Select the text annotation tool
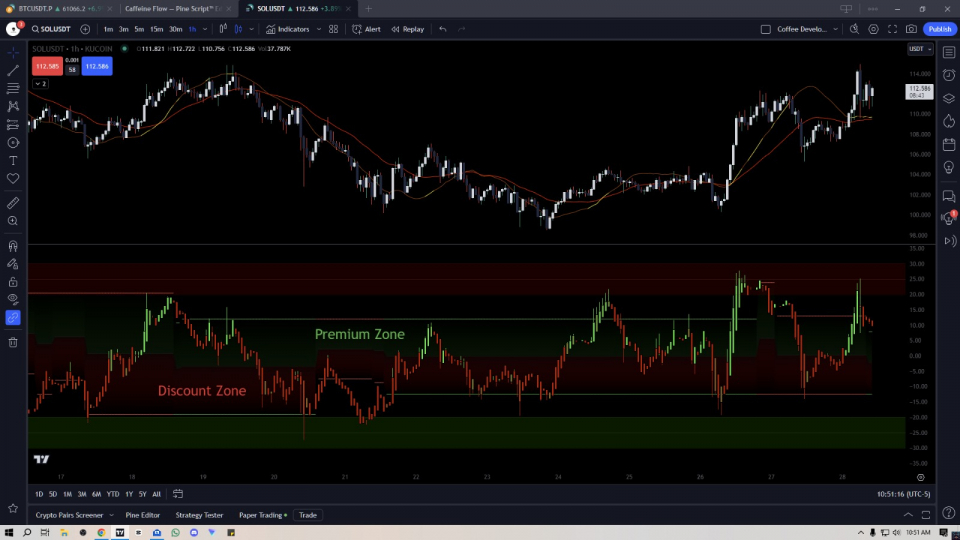Image resolution: width=960 pixels, height=540 pixels. [x=13, y=160]
